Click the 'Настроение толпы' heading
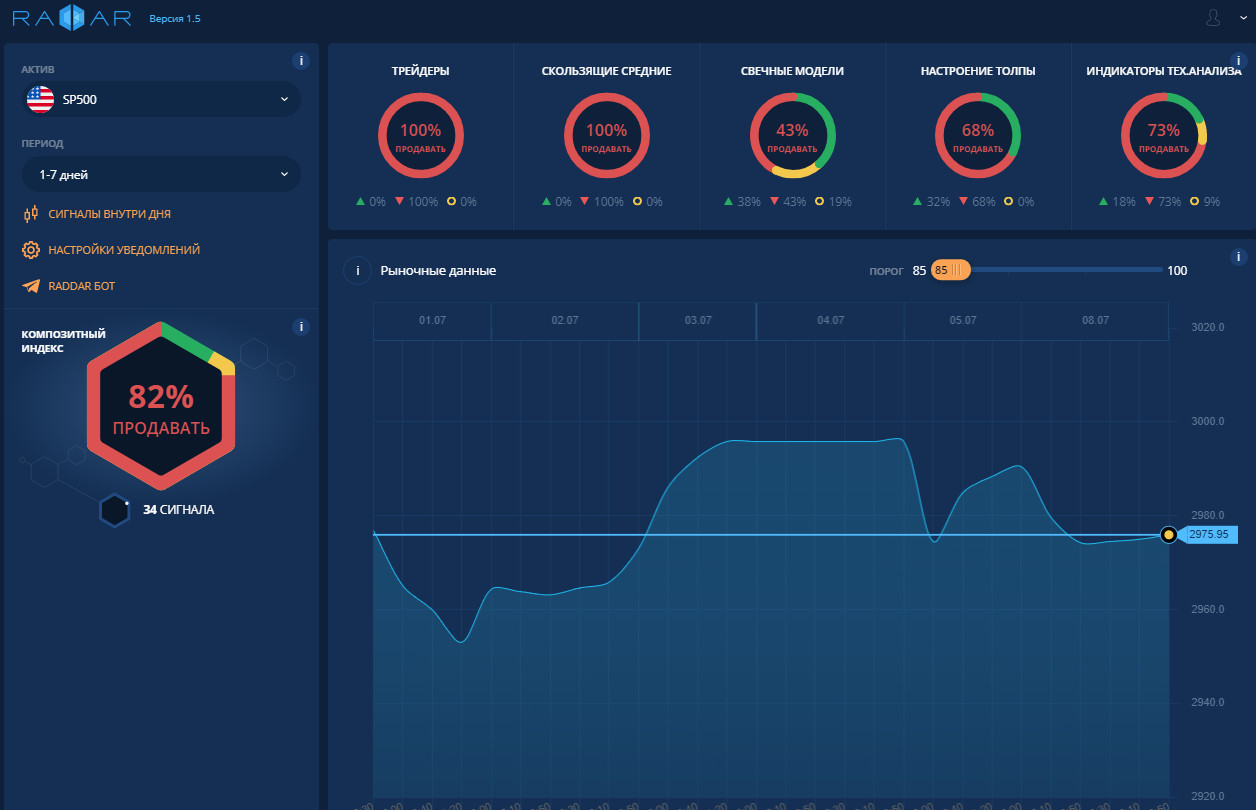 [x=978, y=71]
